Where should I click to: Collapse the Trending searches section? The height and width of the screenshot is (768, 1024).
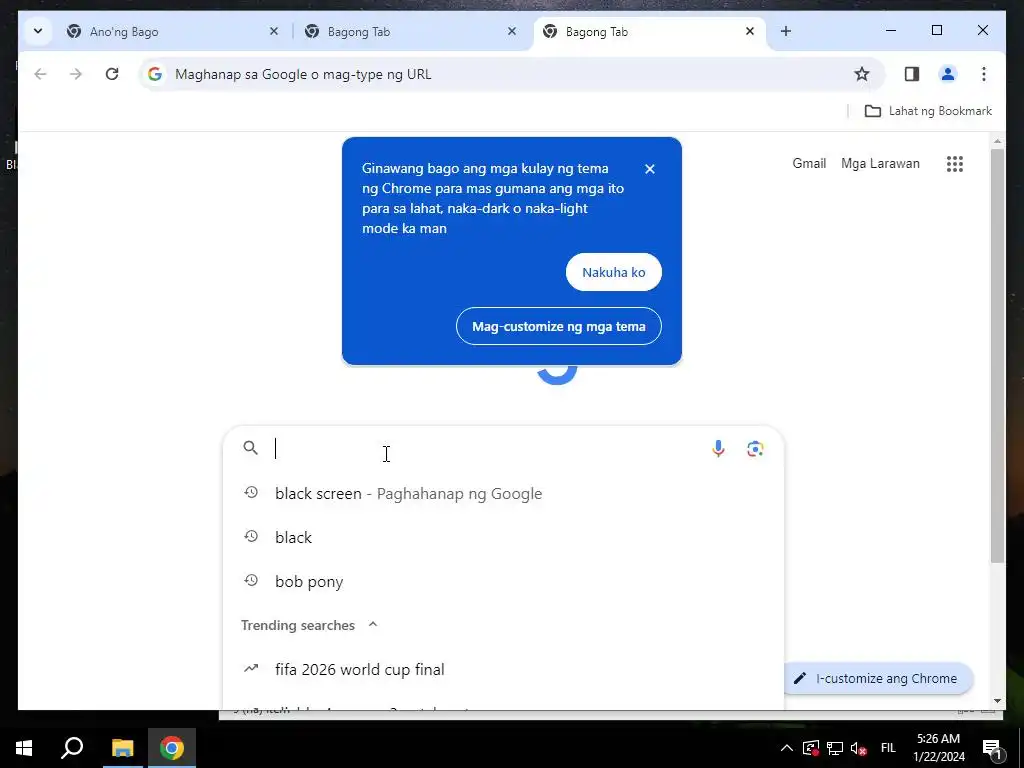pyautogui.click(x=373, y=624)
